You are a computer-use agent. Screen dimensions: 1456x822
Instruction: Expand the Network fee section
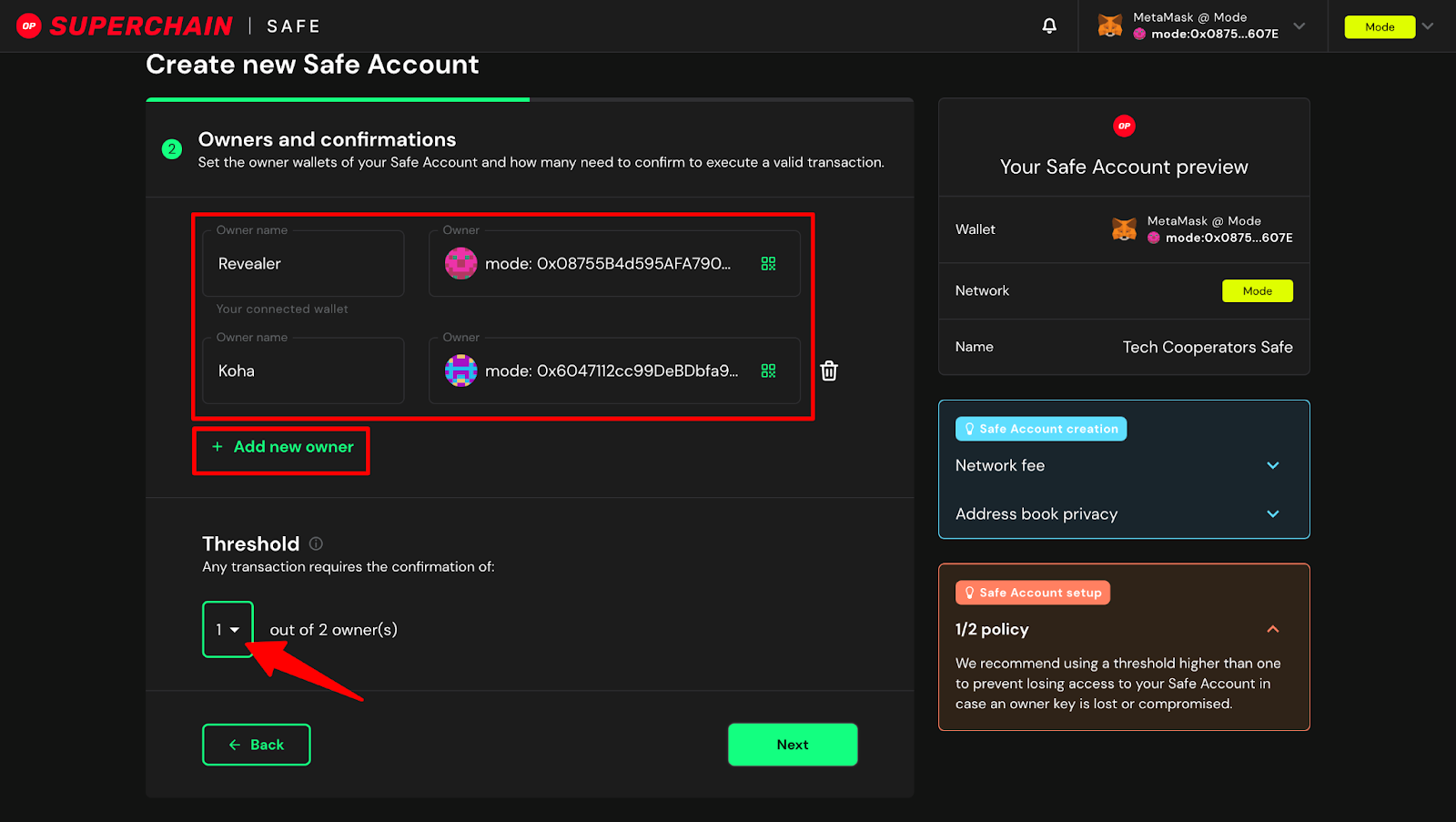coord(1272,465)
